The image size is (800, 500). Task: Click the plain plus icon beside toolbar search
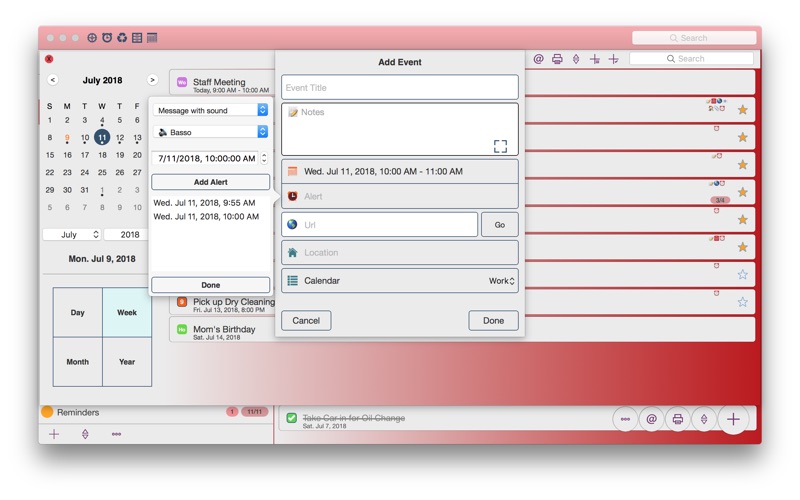(x=614, y=59)
